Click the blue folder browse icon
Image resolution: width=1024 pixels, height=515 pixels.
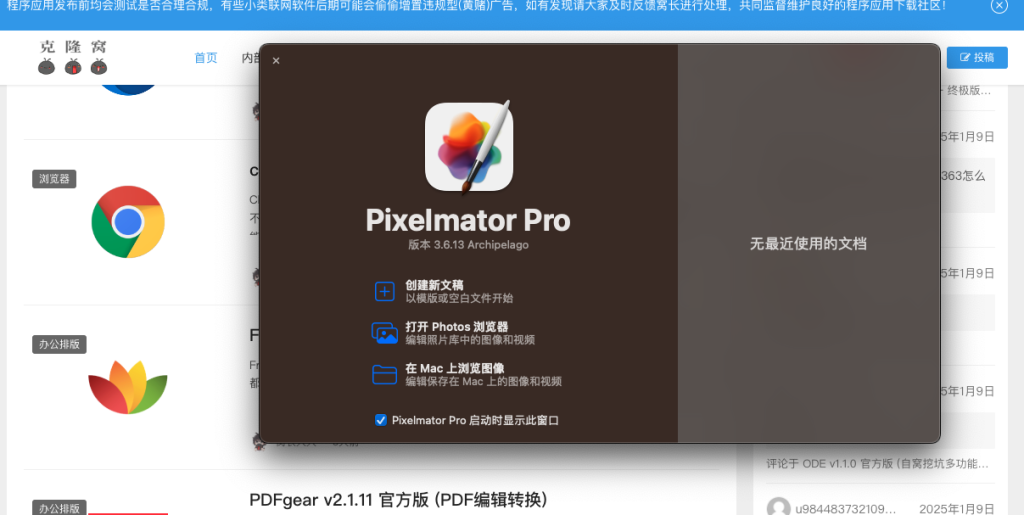(385, 375)
